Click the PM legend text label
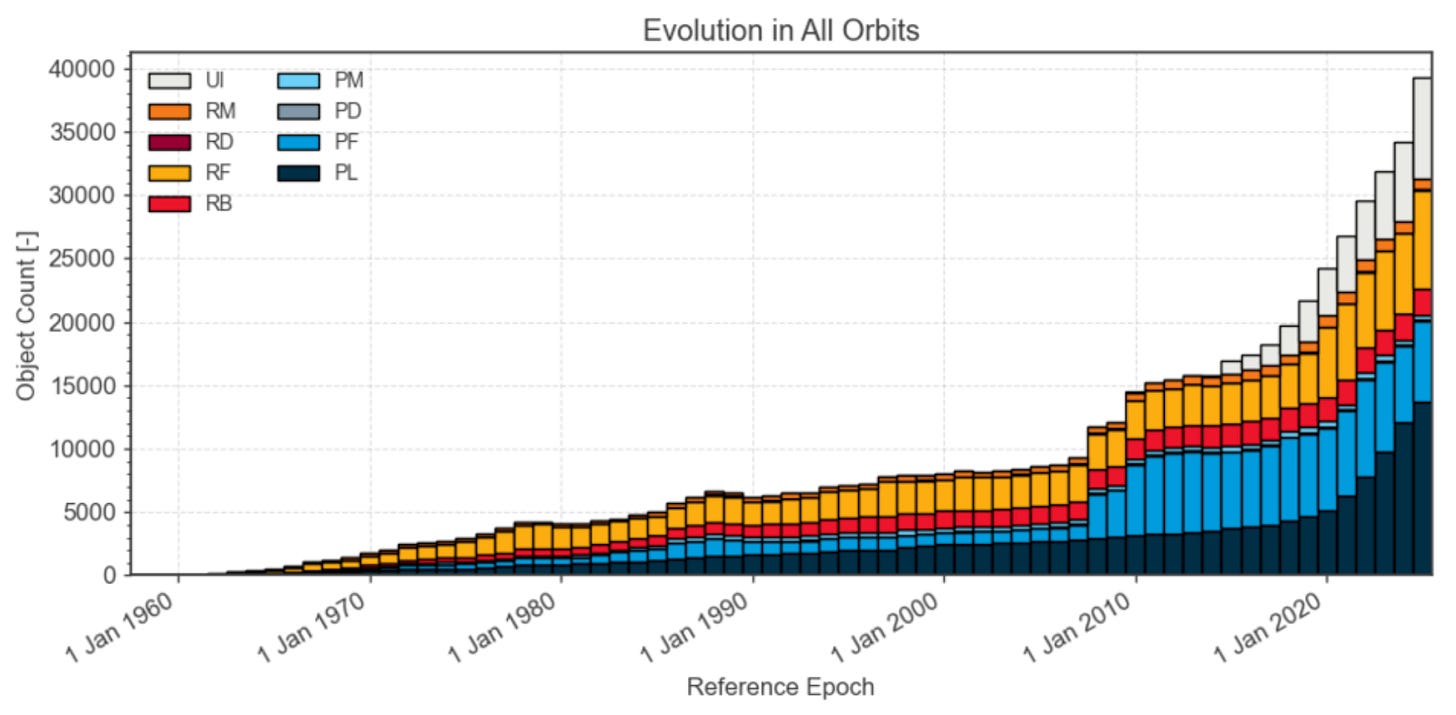Image resolution: width=1456 pixels, height=715 pixels. pyautogui.click(x=349, y=80)
